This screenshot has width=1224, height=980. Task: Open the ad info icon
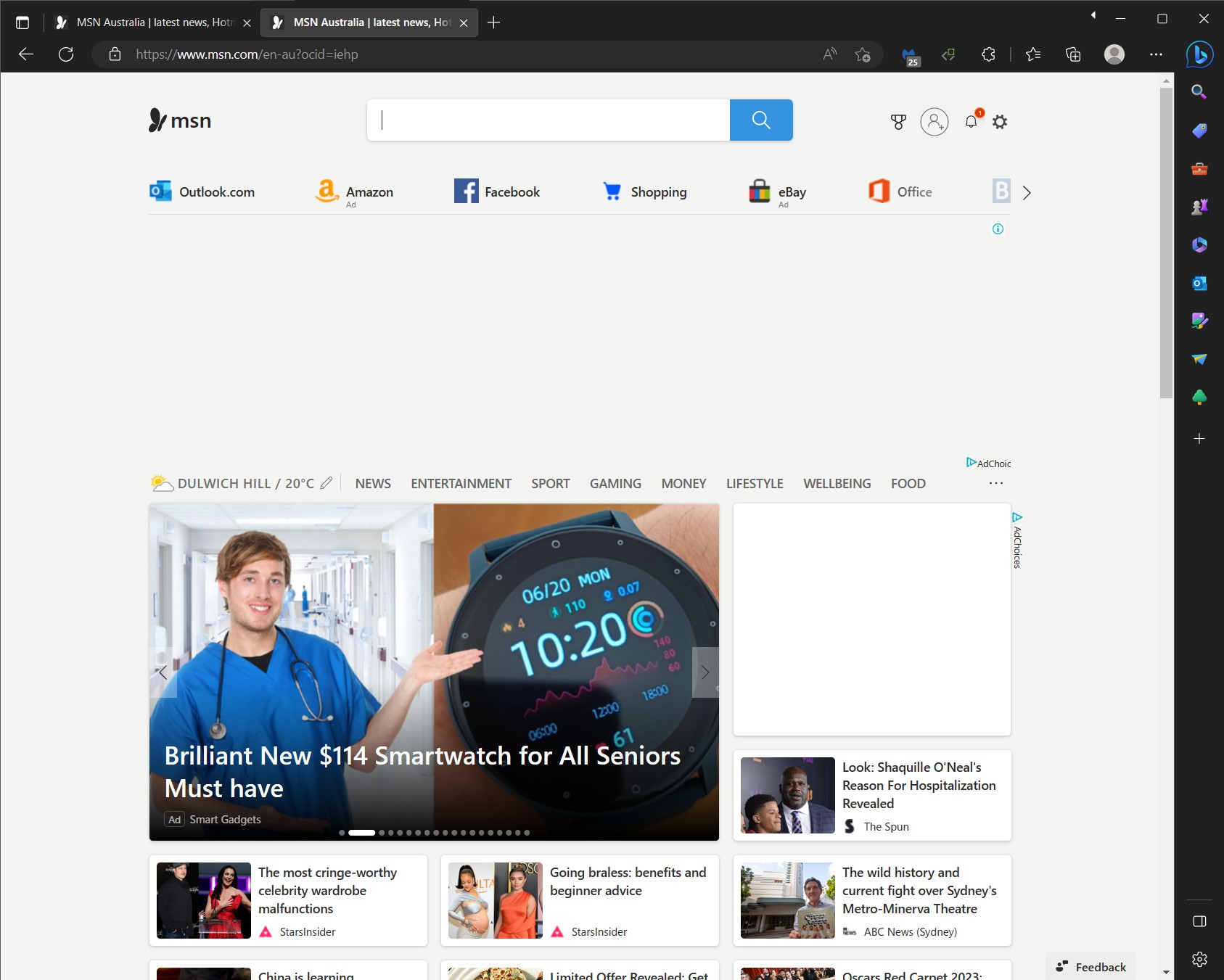(x=998, y=229)
